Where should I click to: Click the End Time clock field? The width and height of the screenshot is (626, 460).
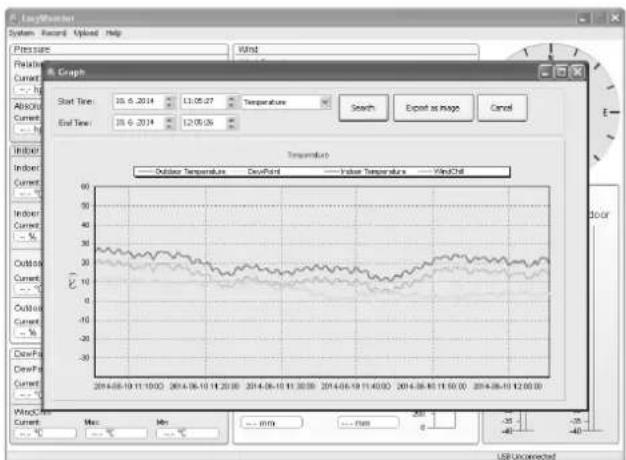204,123
